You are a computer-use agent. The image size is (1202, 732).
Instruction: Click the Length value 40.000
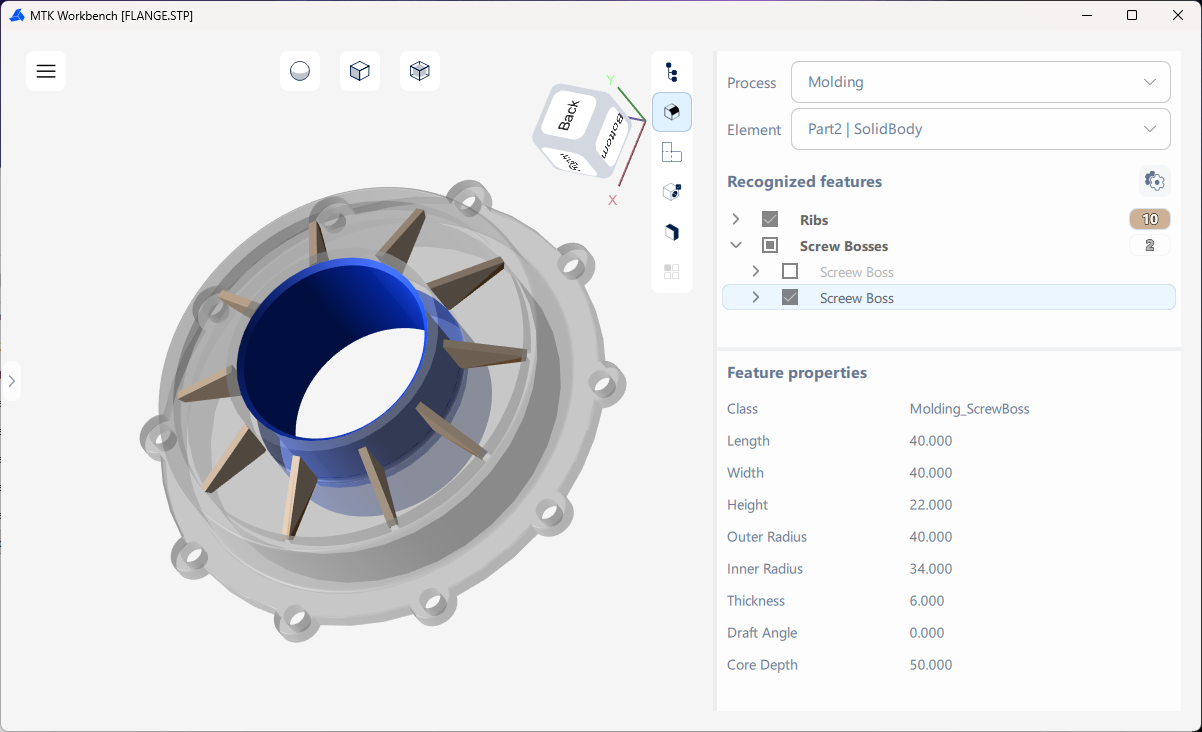(931, 441)
